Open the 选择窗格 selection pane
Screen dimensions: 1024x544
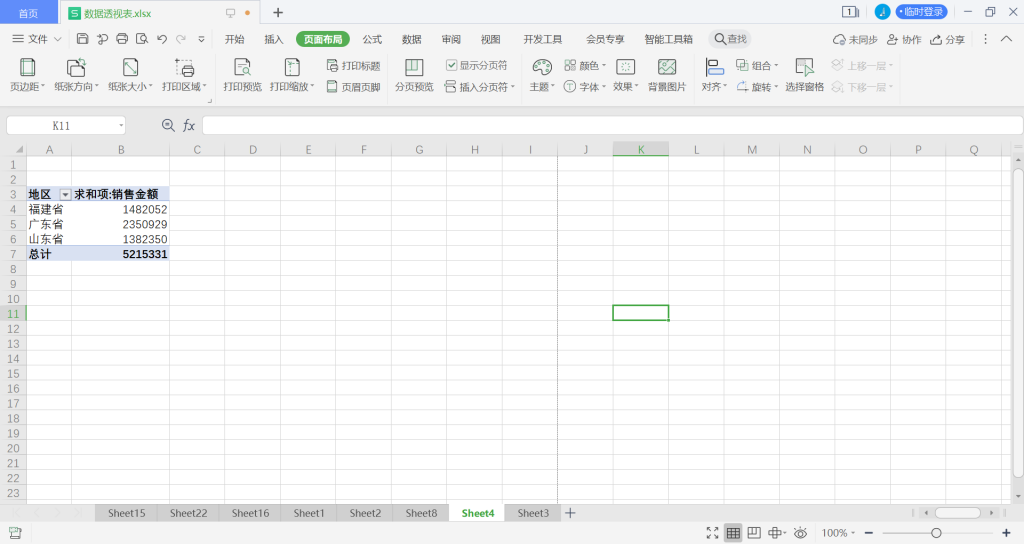[x=804, y=75]
